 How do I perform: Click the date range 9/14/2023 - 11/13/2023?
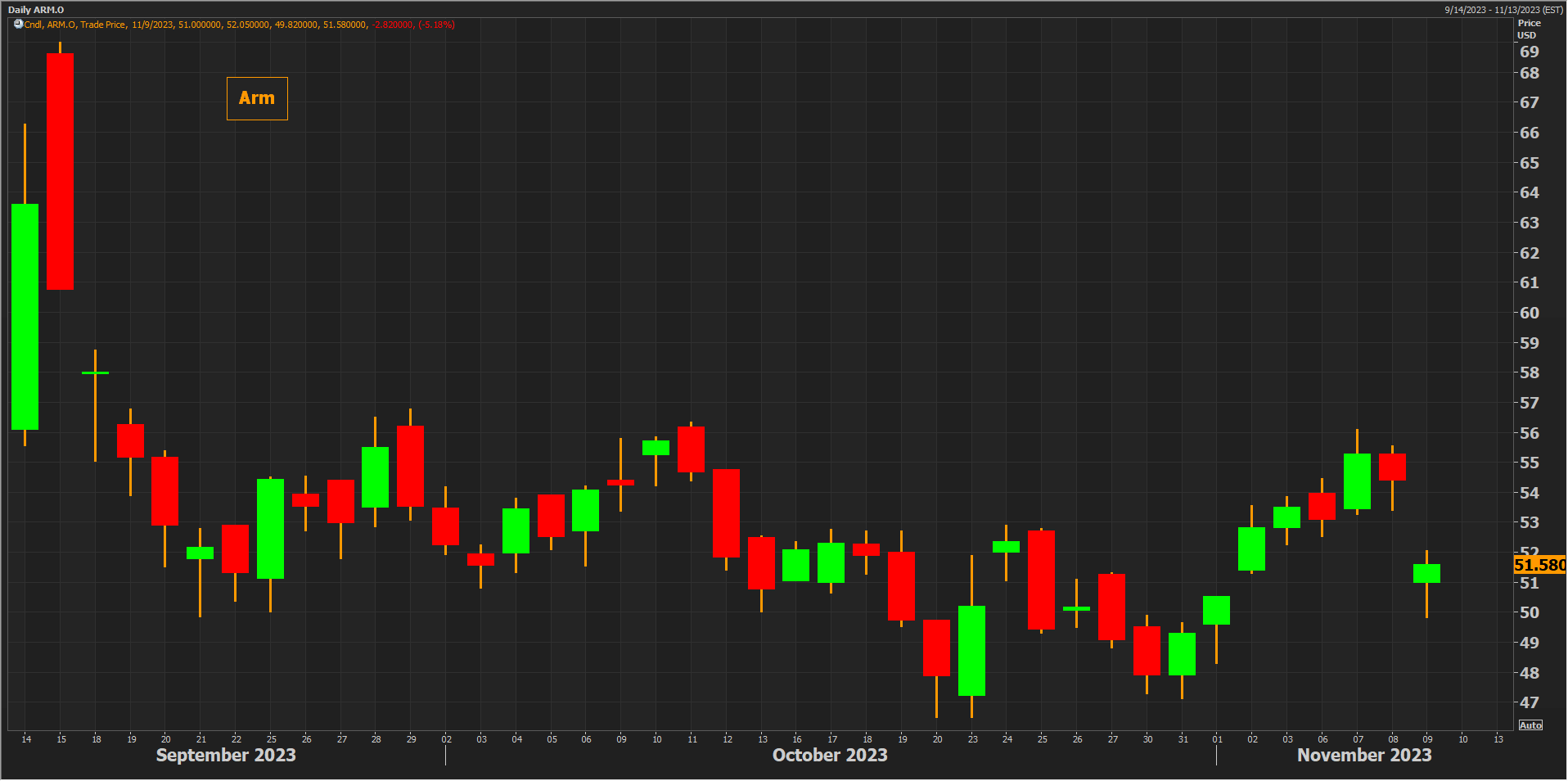[x=1503, y=10]
